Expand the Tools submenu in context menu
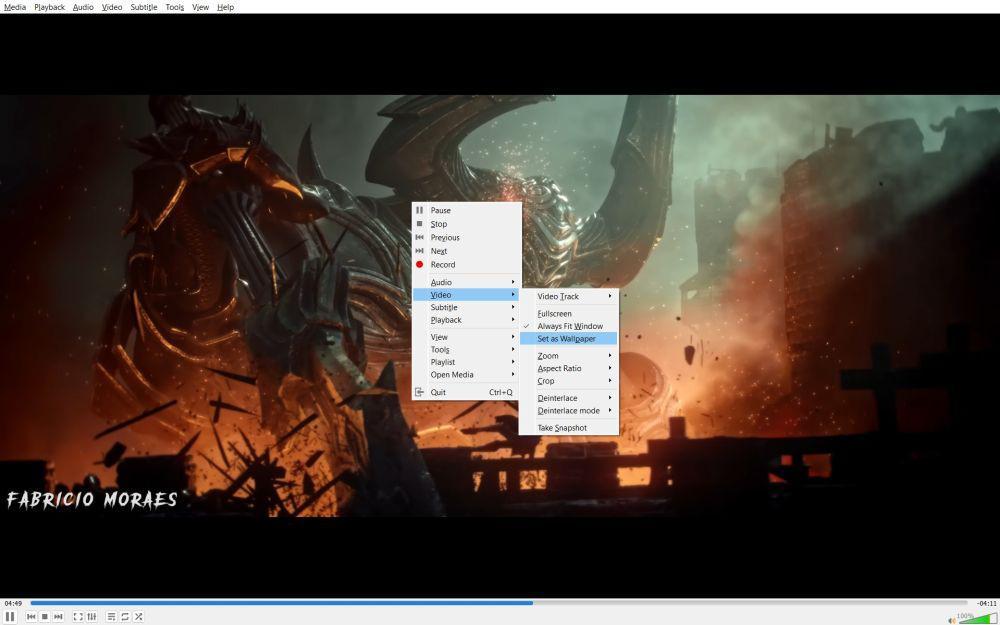Screen dimensions: 1000x625 point(467,349)
